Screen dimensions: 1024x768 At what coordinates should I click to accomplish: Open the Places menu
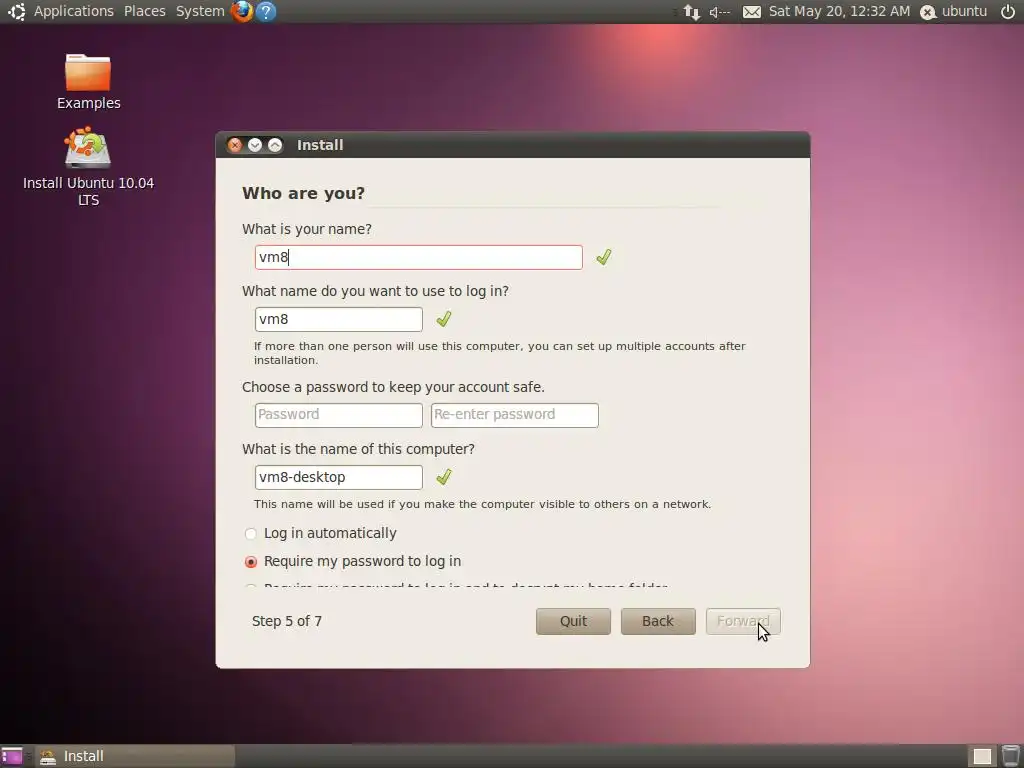coord(145,11)
